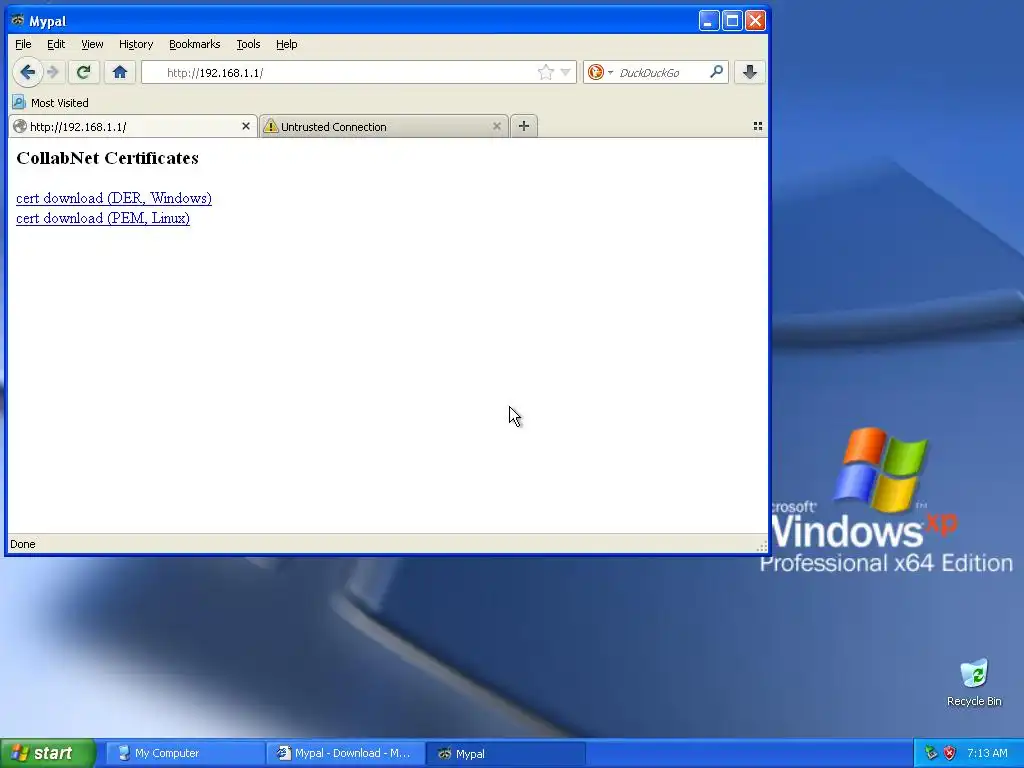The height and width of the screenshot is (768, 1024).
Task: Maximize the Mypal window
Action: point(732,20)
